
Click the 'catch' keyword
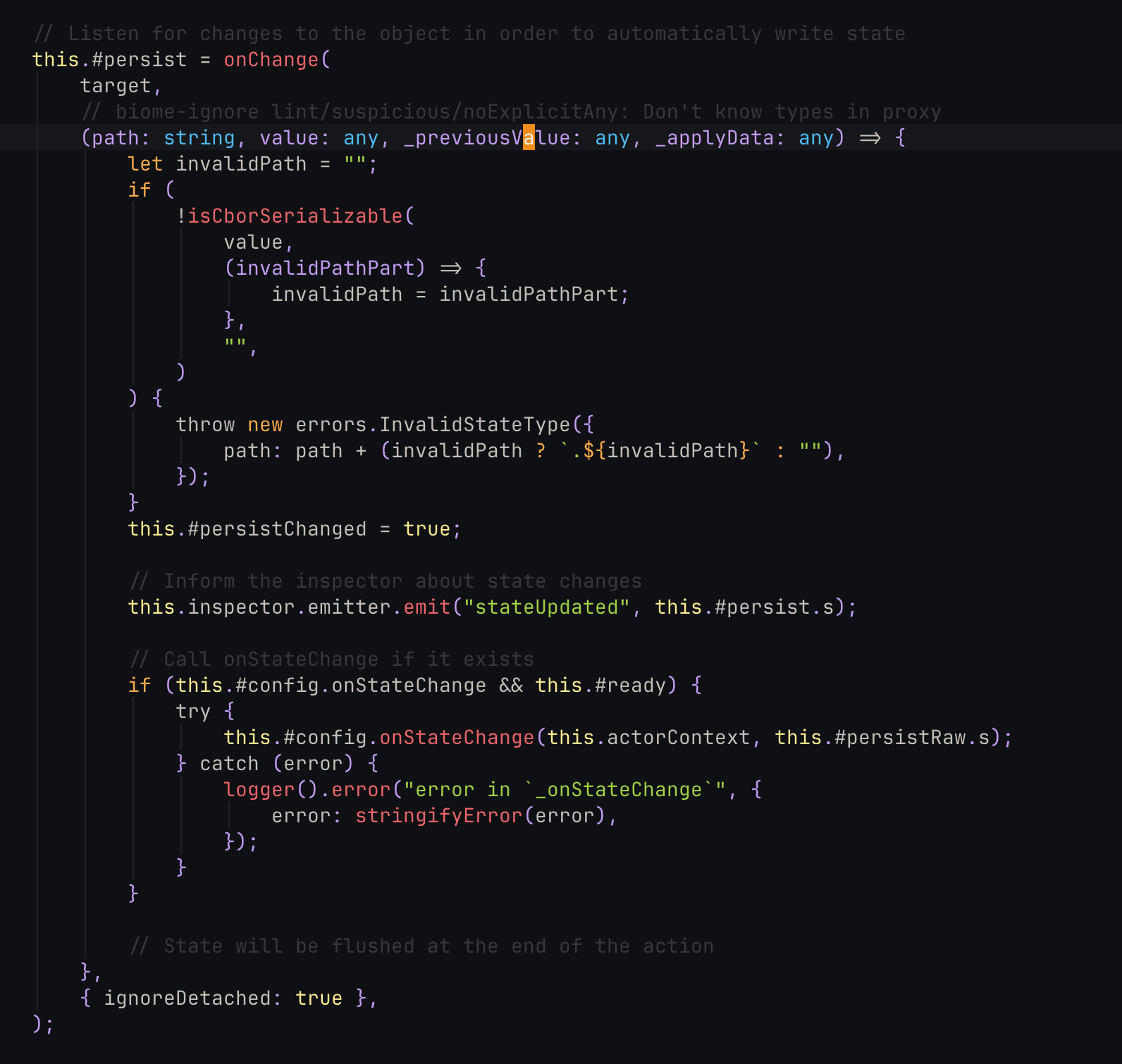[229, 764]
